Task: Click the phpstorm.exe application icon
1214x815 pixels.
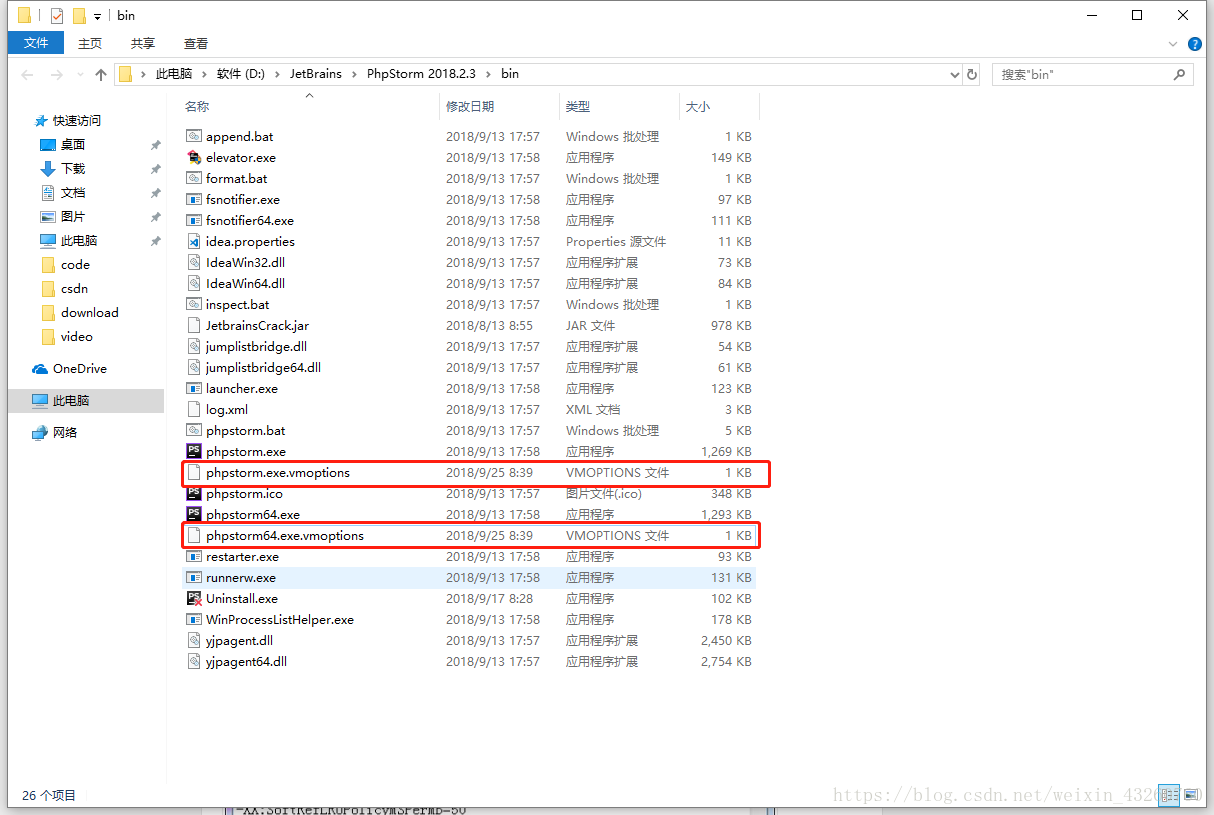Action: (x=195, y=451)
